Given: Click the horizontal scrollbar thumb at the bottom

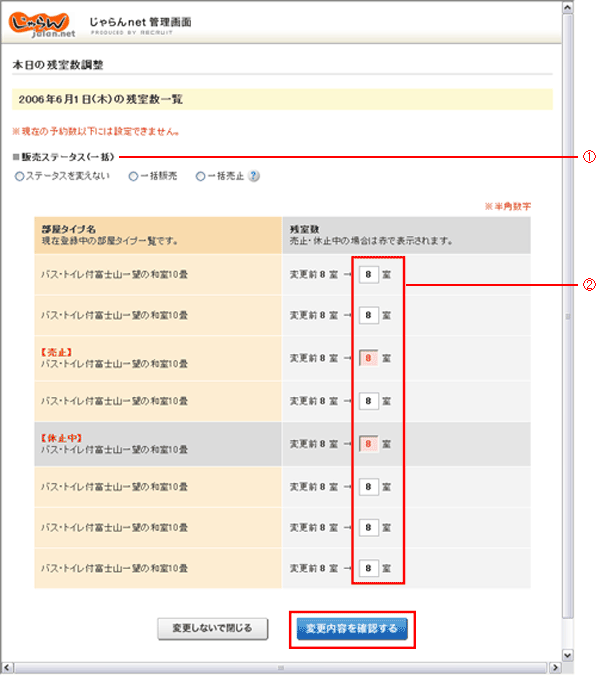Looking at the screenshot, I should [x=280, y=667].
